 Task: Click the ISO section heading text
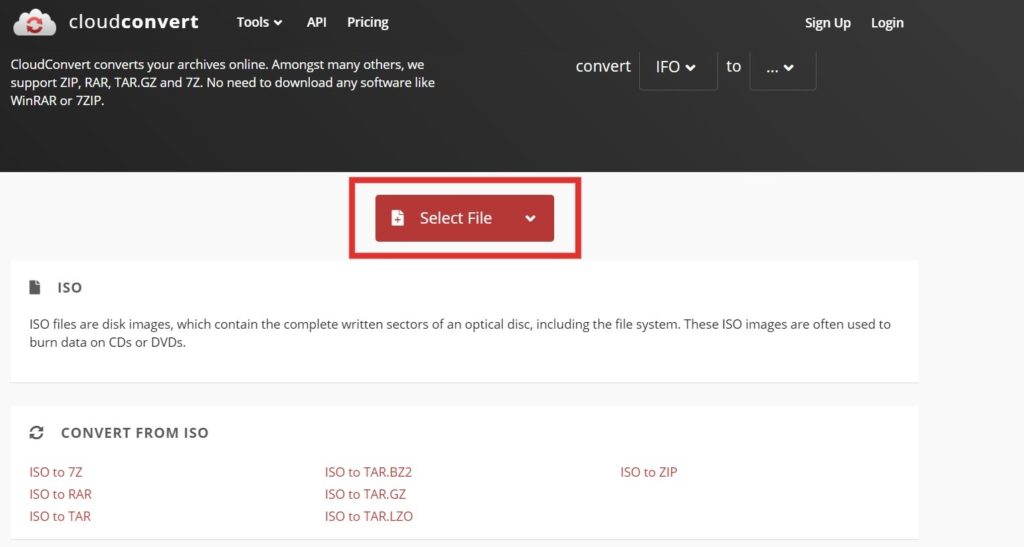coord(69,288)
